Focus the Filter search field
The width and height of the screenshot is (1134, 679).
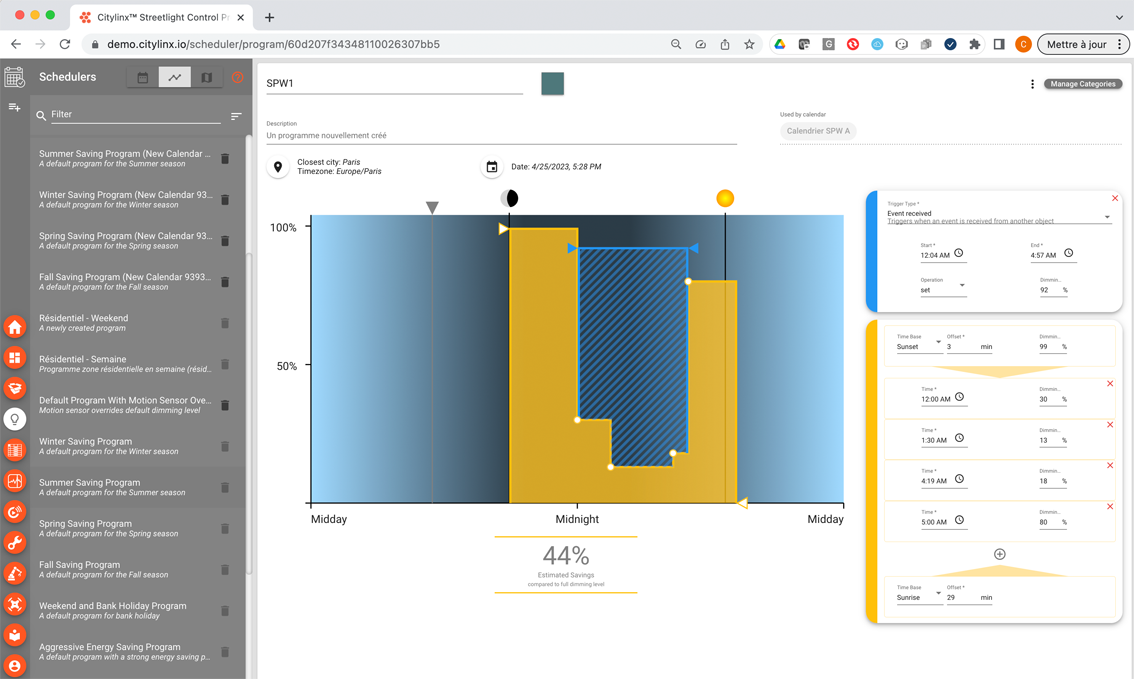(x=135, y=114)
